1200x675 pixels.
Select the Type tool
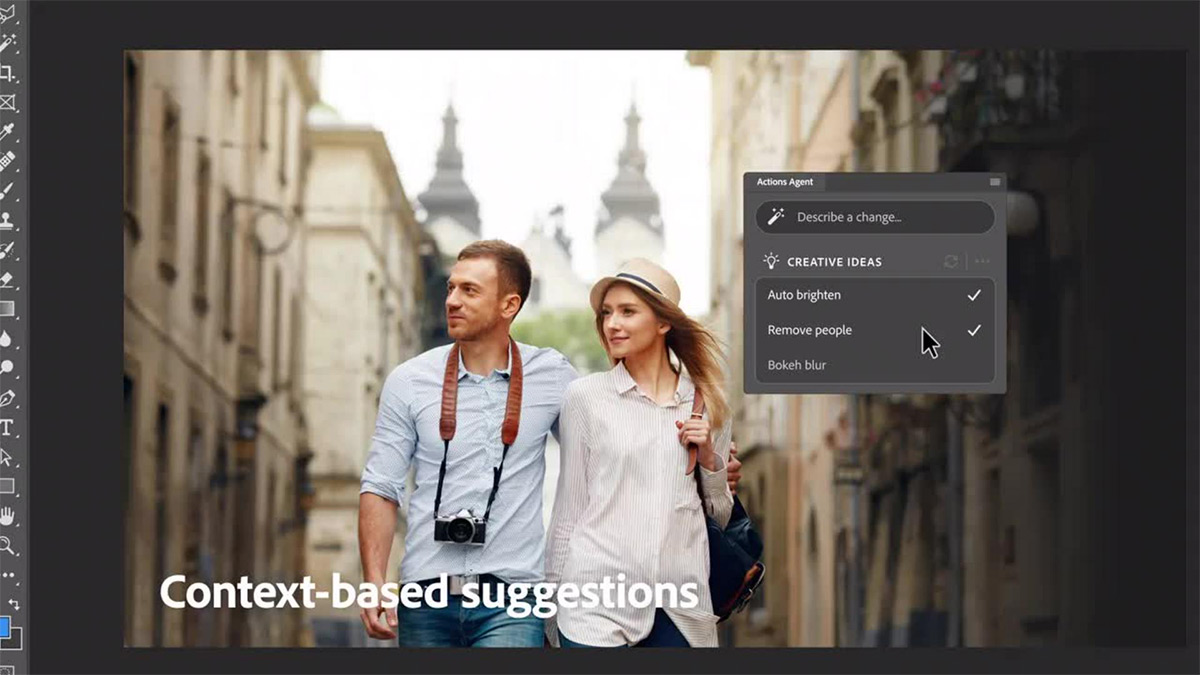8,427
